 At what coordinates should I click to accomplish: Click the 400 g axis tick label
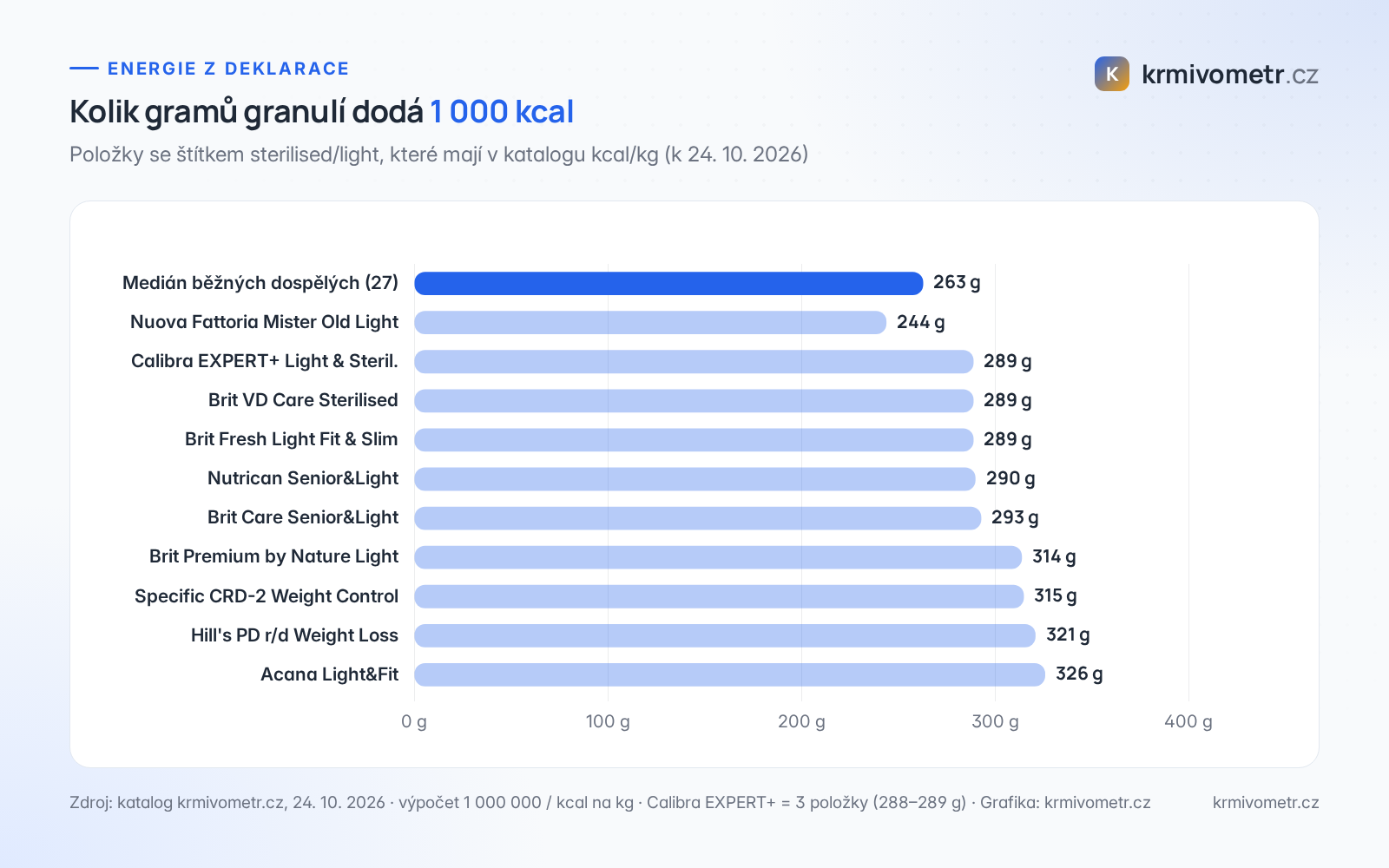(1188, 721)
